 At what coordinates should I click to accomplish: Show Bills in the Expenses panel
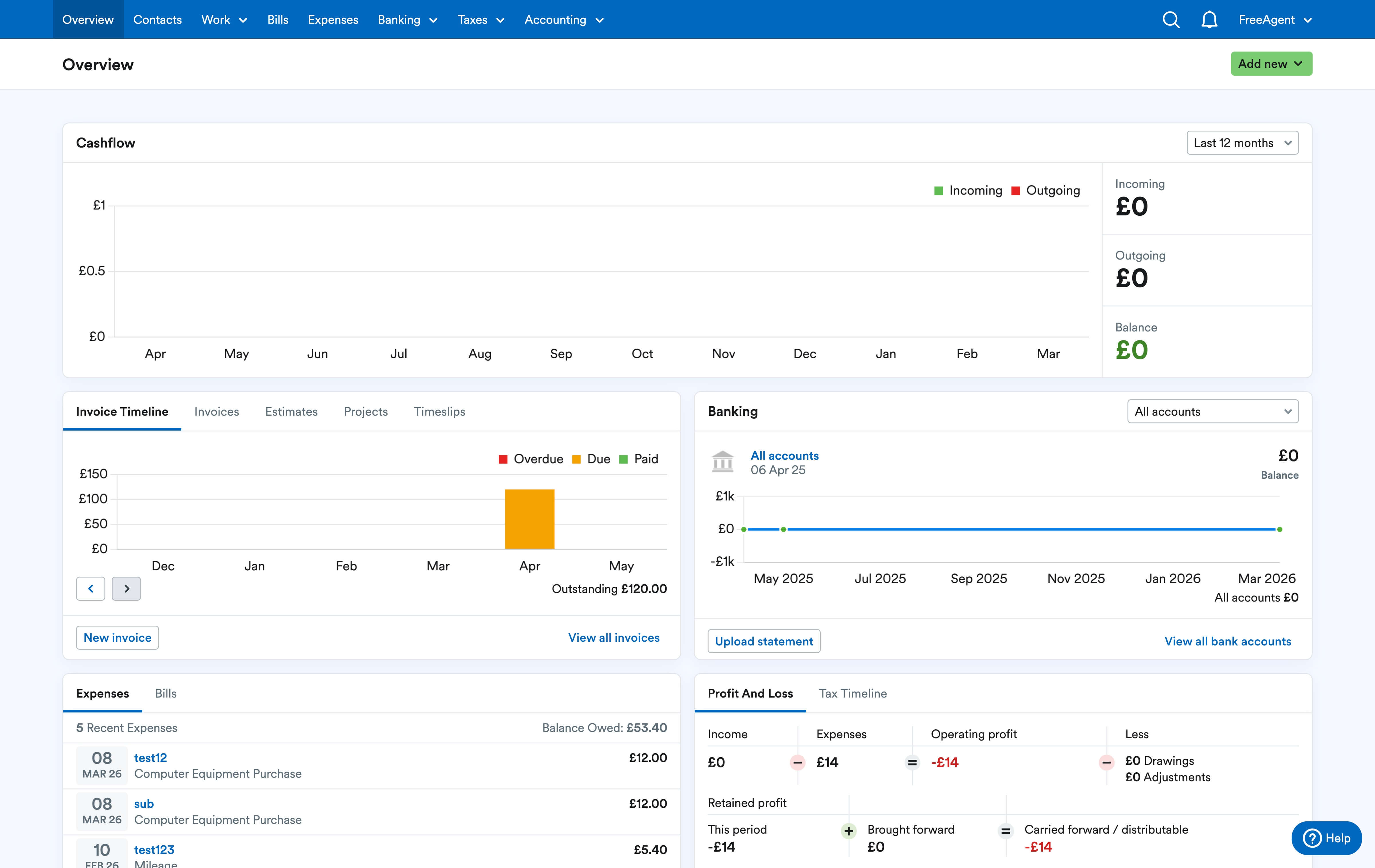tap(166, 693)
